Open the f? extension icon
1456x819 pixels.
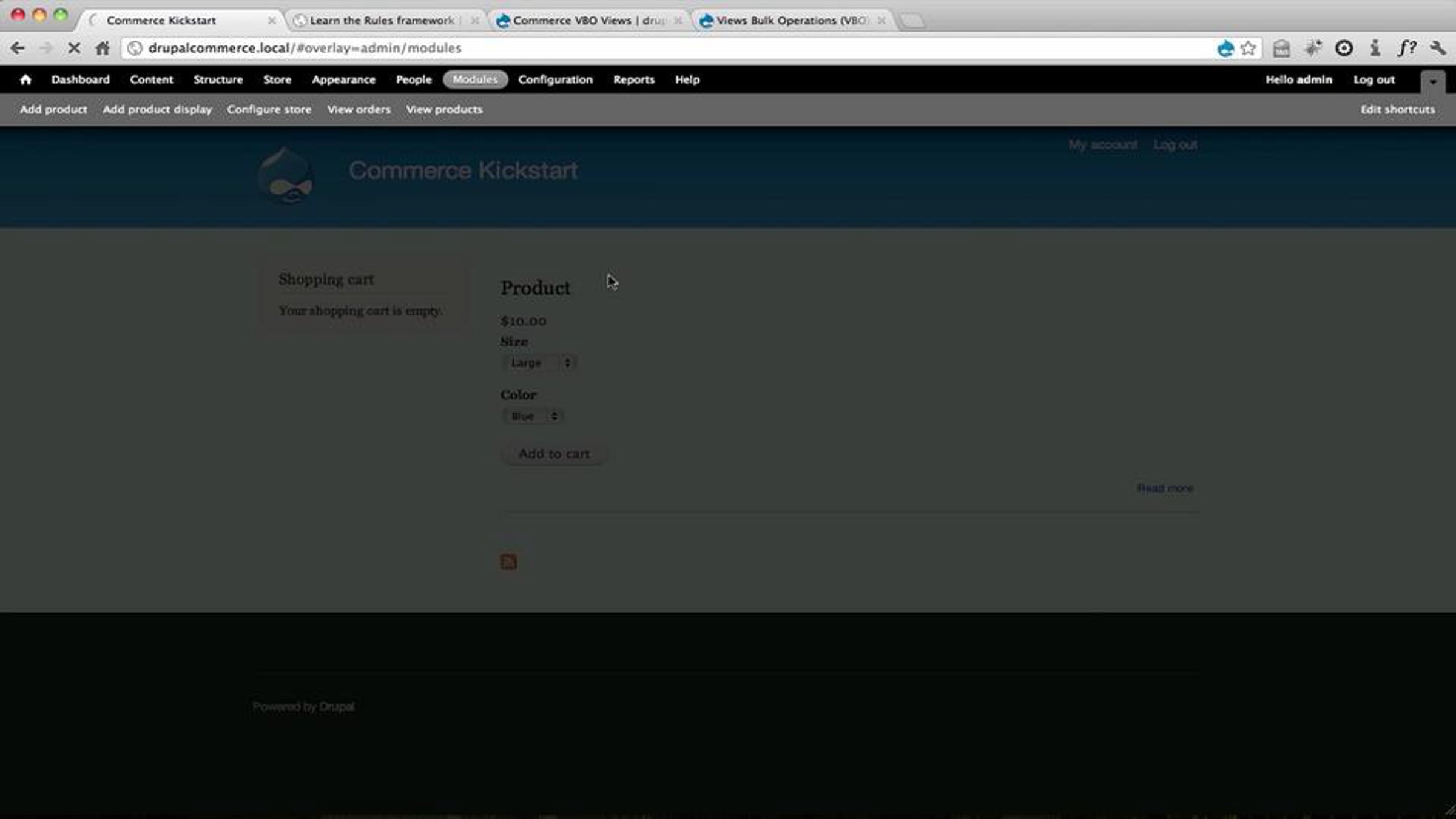(x=1407, y=48)
